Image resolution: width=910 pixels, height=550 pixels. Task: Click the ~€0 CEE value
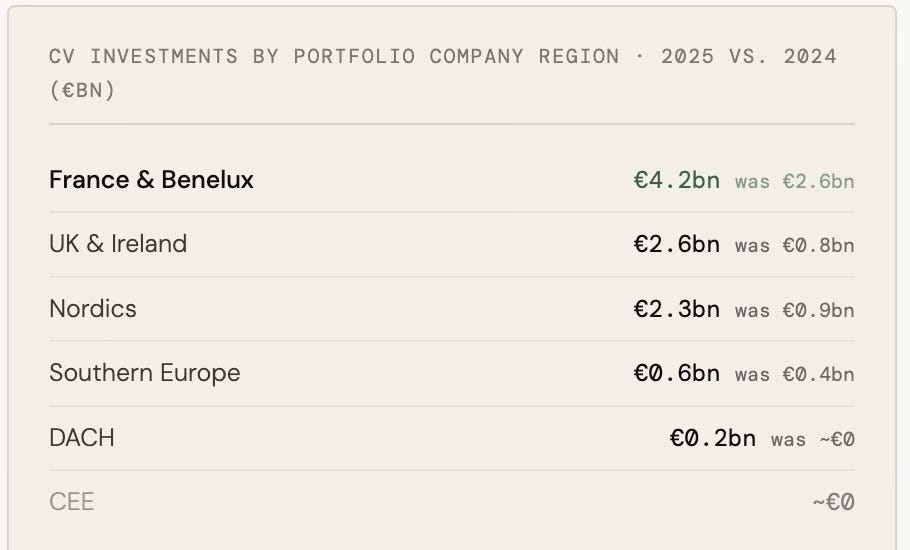pyautogui.click(x=833, y=502)
